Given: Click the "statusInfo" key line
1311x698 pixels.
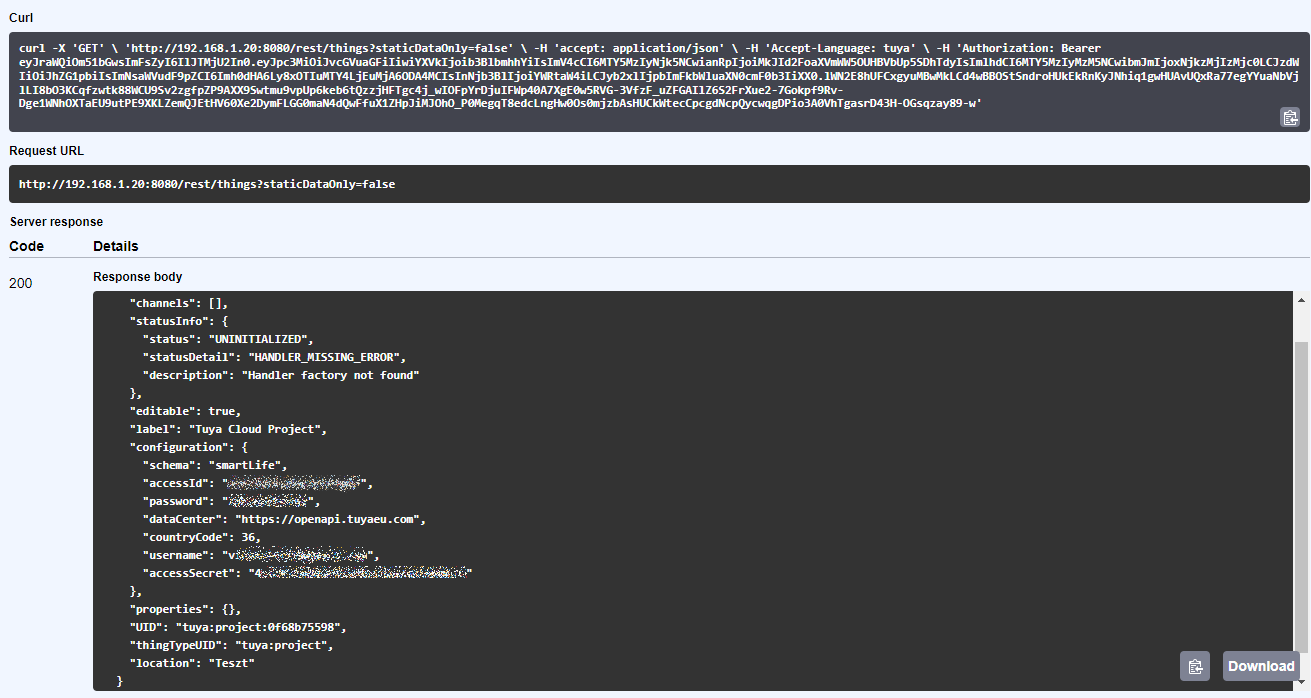Looking at the screenshot, I should point(179,321).
